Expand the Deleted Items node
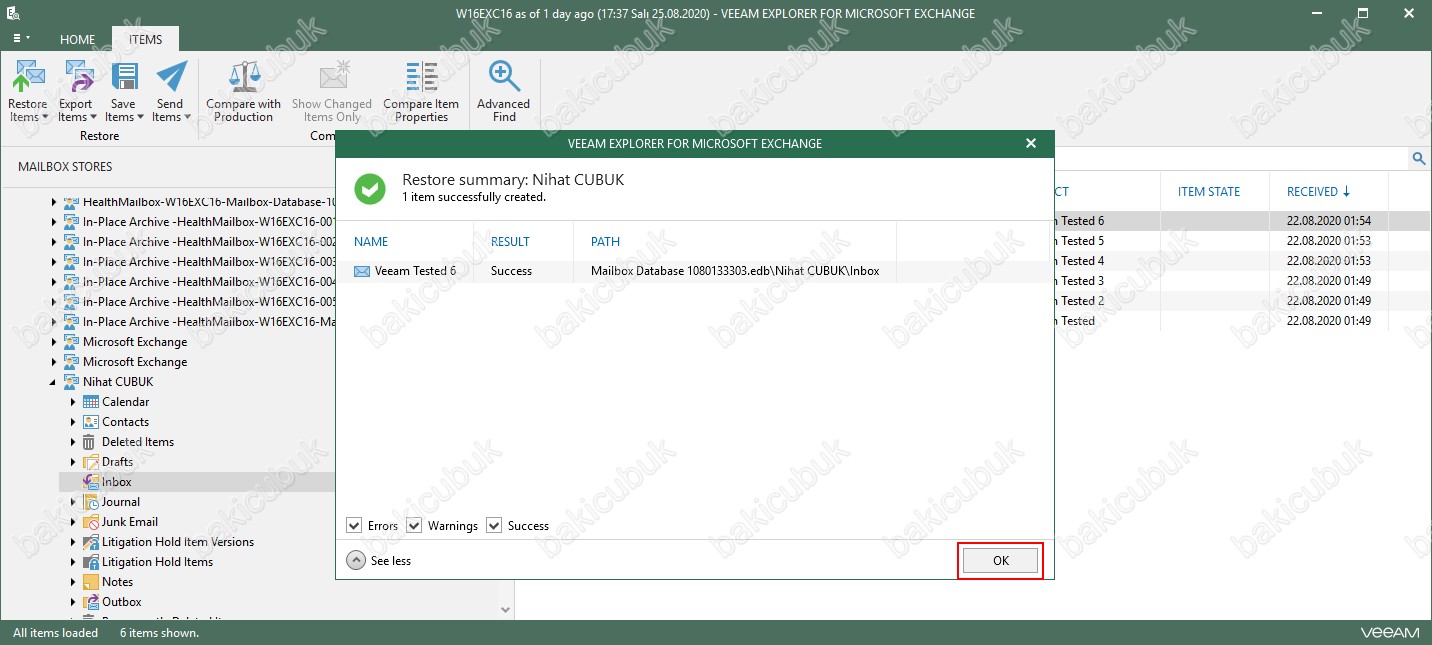Screen dimensions: 1432x645 point(73,442)
